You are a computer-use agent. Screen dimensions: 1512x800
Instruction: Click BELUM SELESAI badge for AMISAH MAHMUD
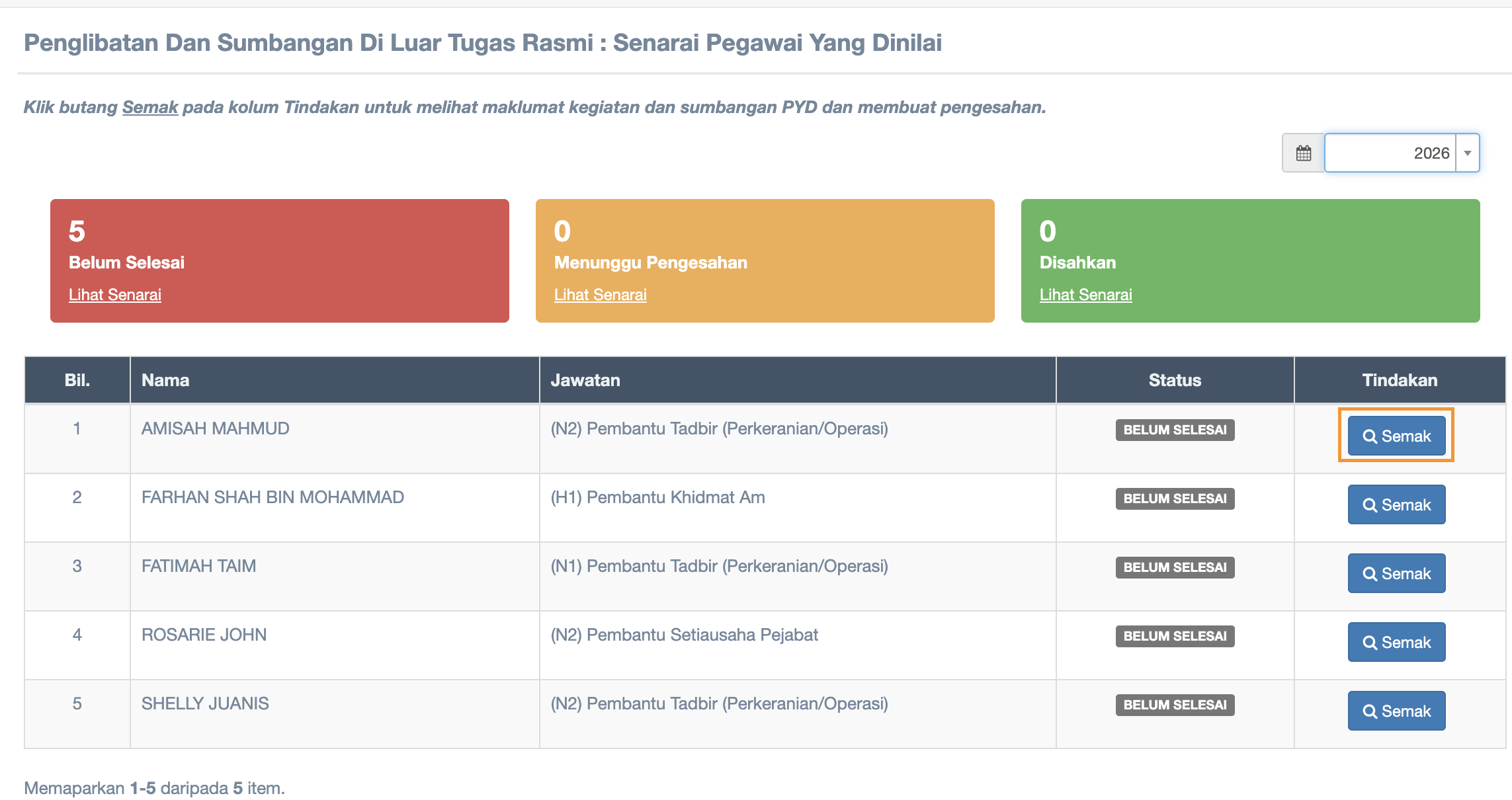coord(1175,430)
